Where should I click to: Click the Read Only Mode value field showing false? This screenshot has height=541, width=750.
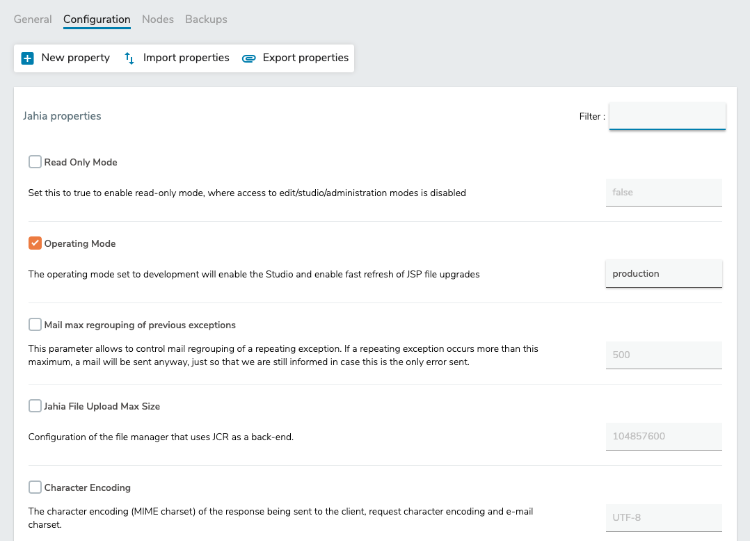664,192
